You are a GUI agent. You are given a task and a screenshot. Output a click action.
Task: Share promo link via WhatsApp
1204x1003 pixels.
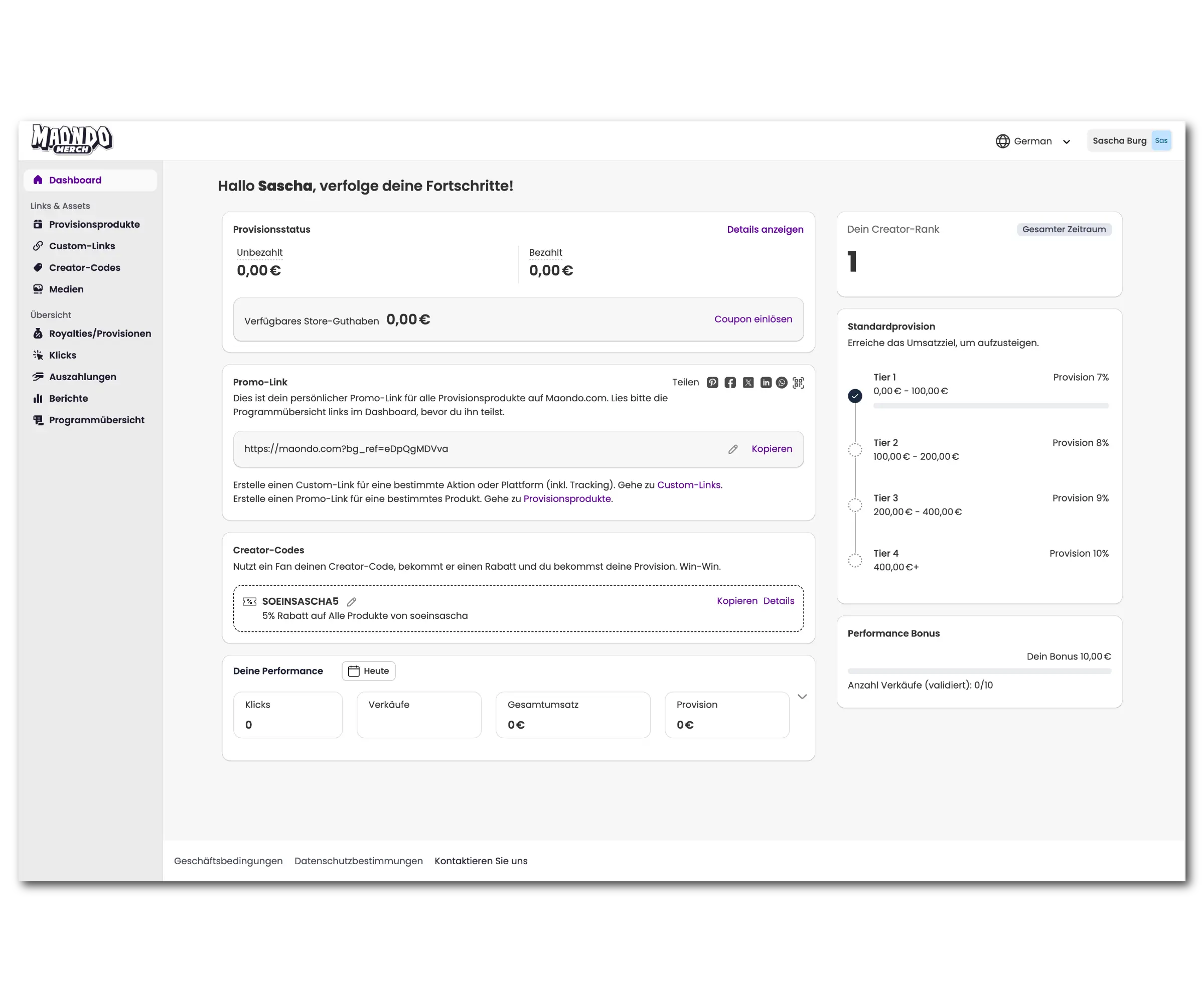click(782, 382)
